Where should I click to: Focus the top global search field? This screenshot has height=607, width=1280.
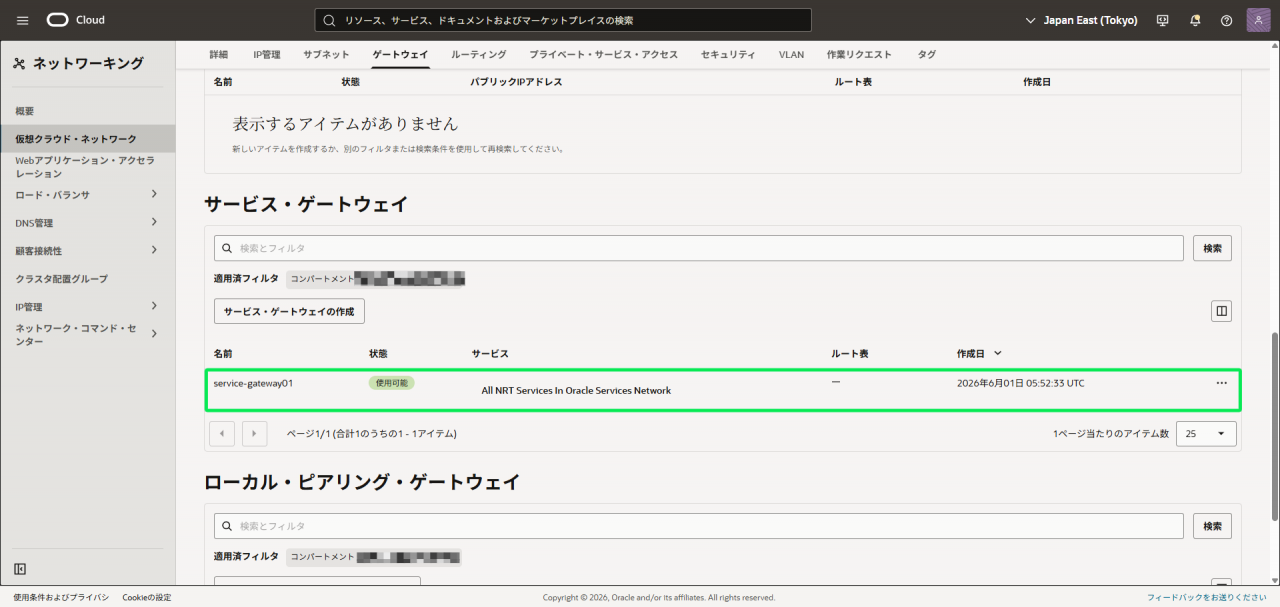pyautogui.click(x=563, y=20)
